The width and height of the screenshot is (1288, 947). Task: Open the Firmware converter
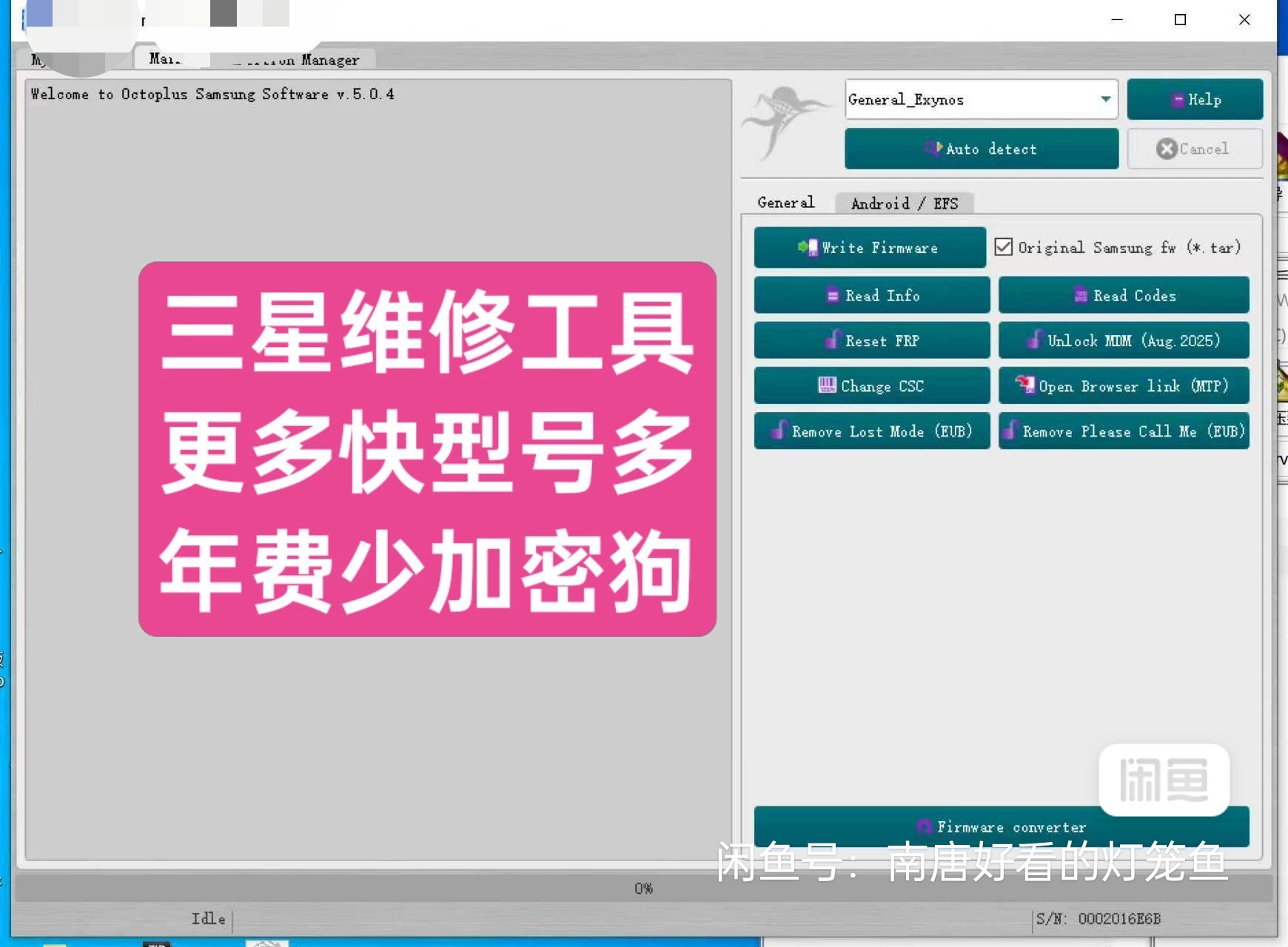pyautogui.click(x=1002, y=826)
